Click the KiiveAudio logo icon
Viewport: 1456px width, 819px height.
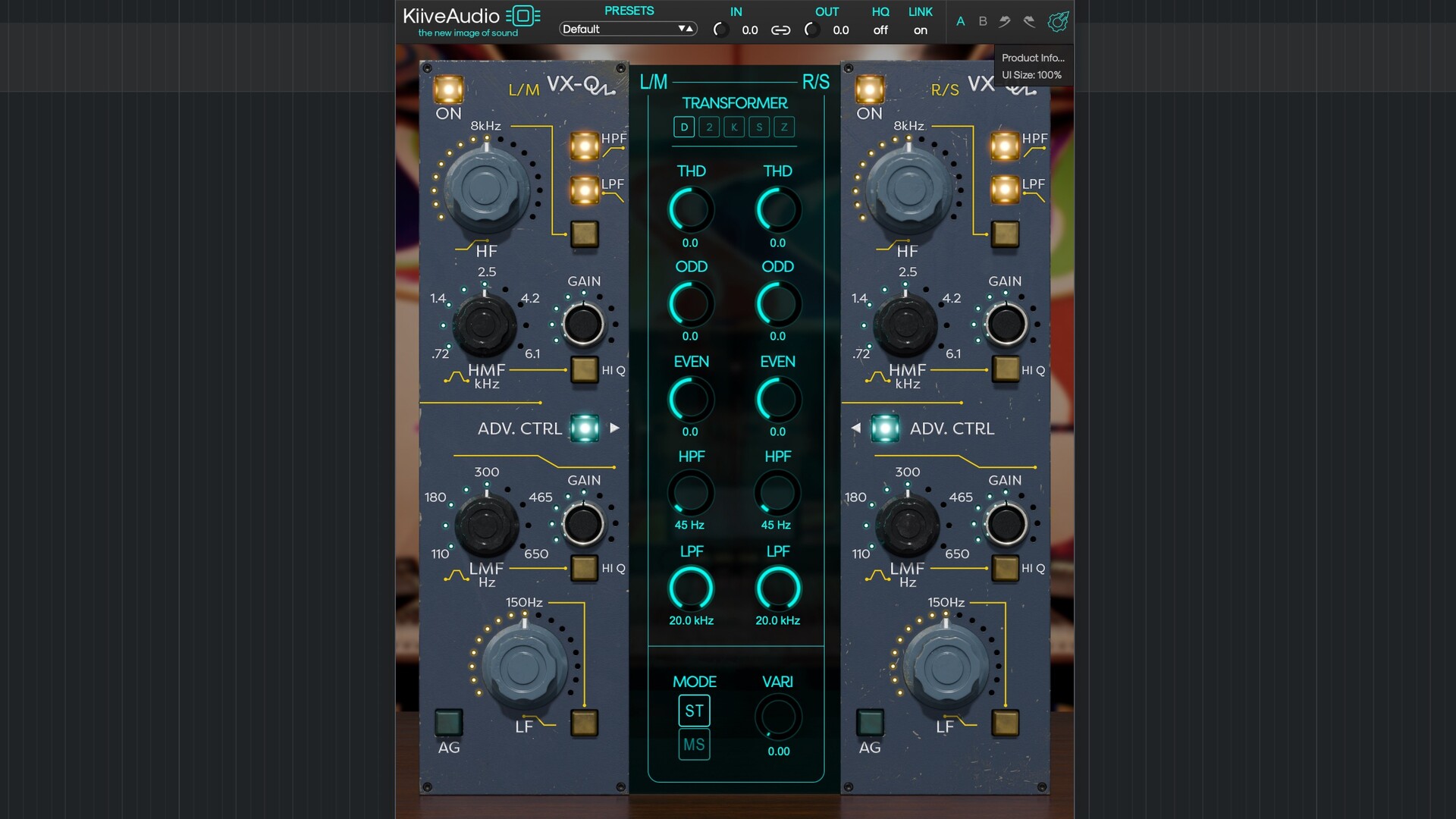(x=523, y=16)
